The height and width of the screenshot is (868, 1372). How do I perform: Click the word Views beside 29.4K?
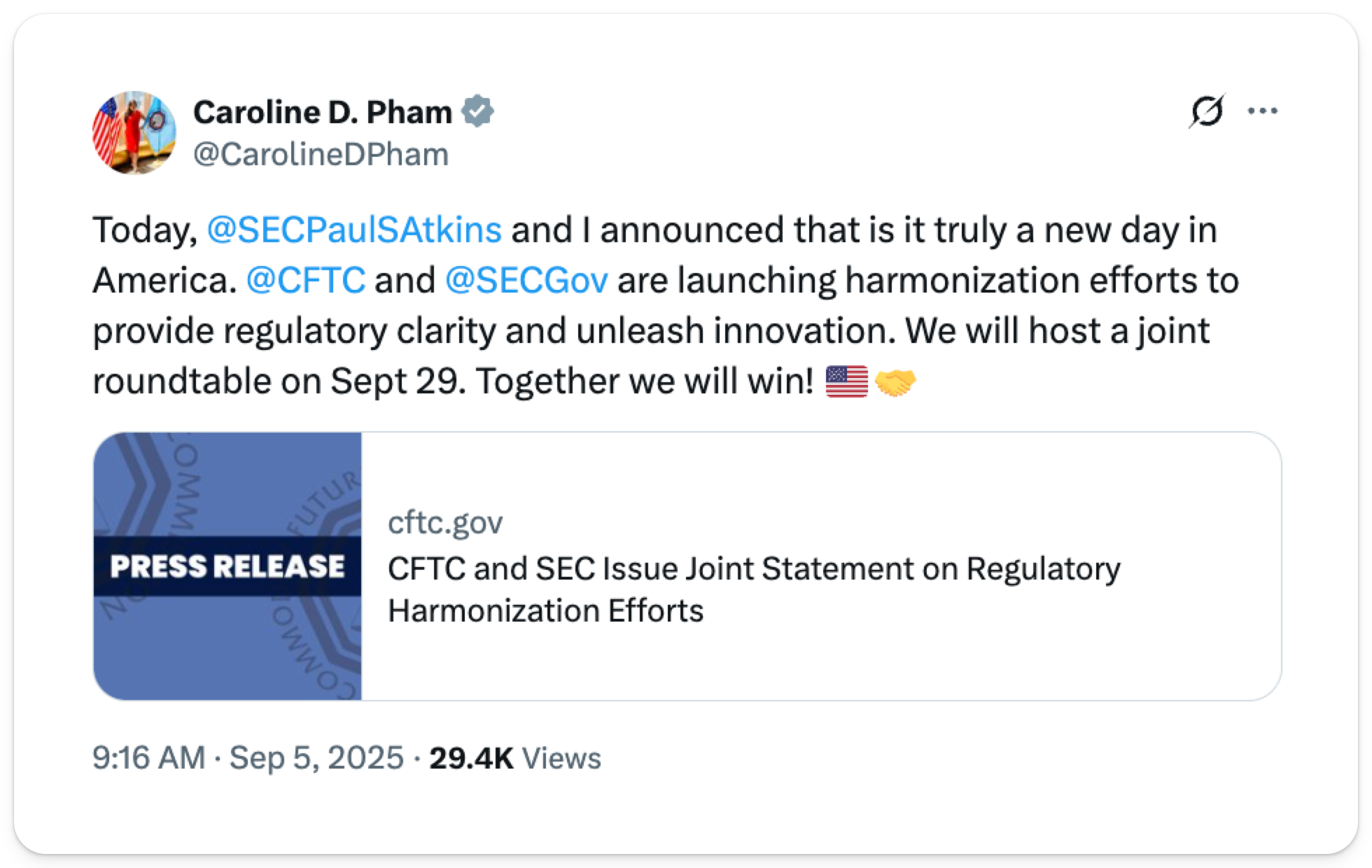pos(561,758)
